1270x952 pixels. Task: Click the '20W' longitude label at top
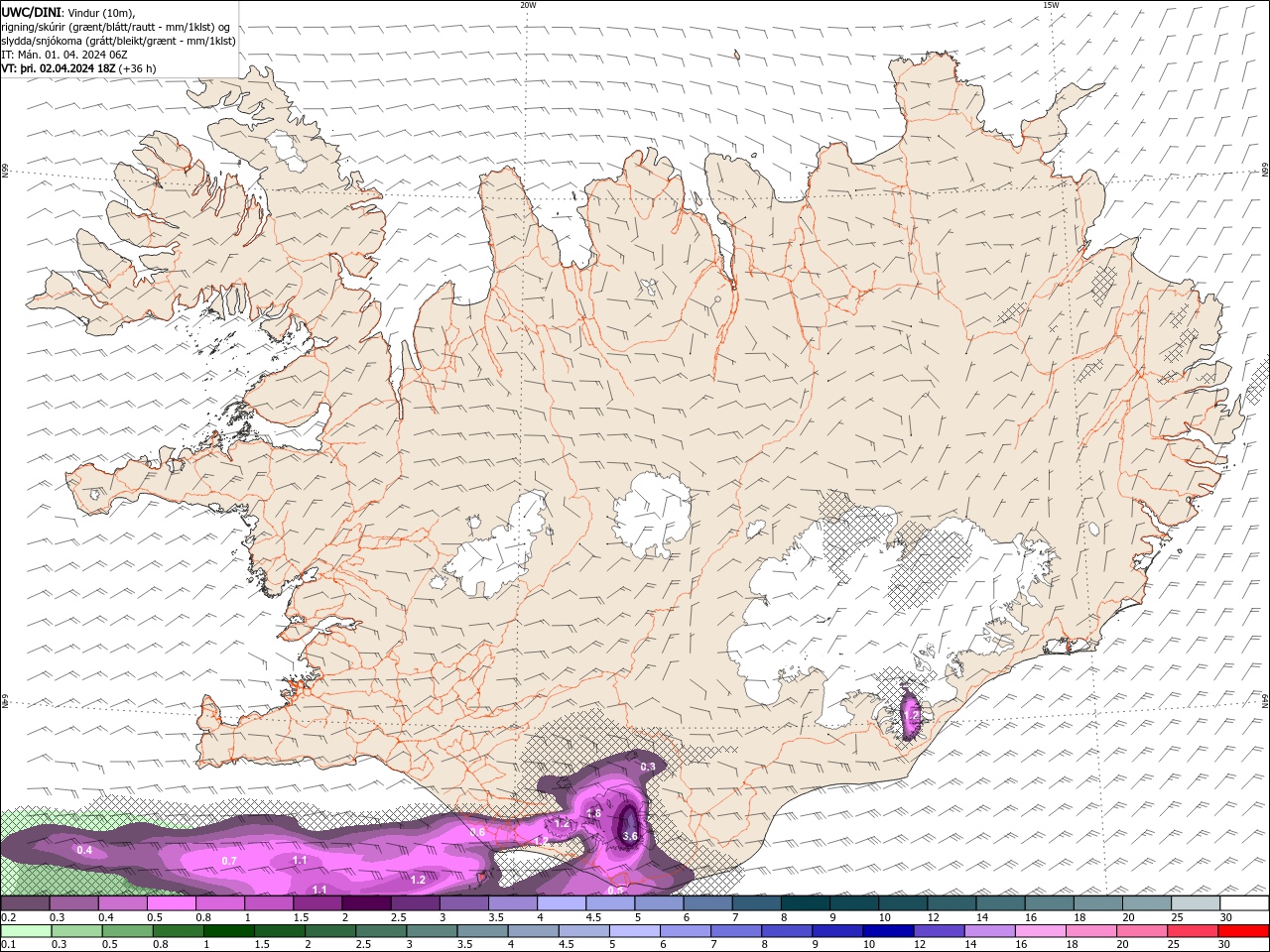(x=528, y=5)
